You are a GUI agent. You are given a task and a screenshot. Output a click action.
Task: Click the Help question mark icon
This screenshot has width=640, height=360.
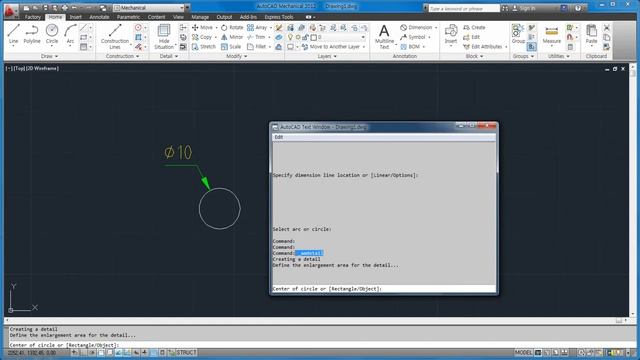578,8
